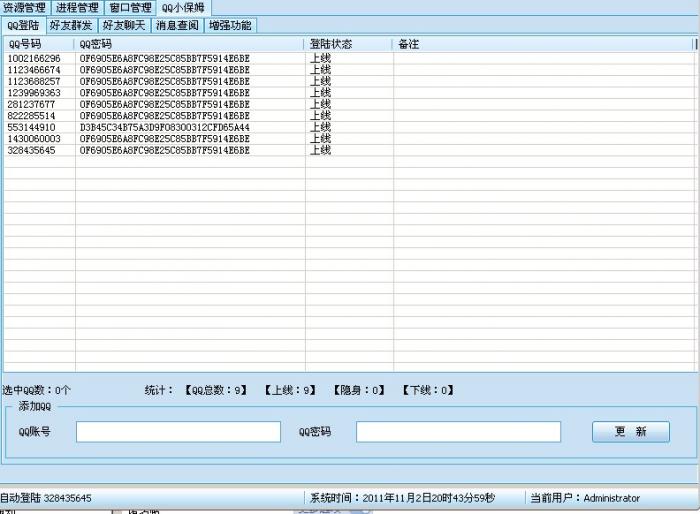Show the 增强功能 sub-tab
This screenshot has width=700, height=514.
click(231, 25)
